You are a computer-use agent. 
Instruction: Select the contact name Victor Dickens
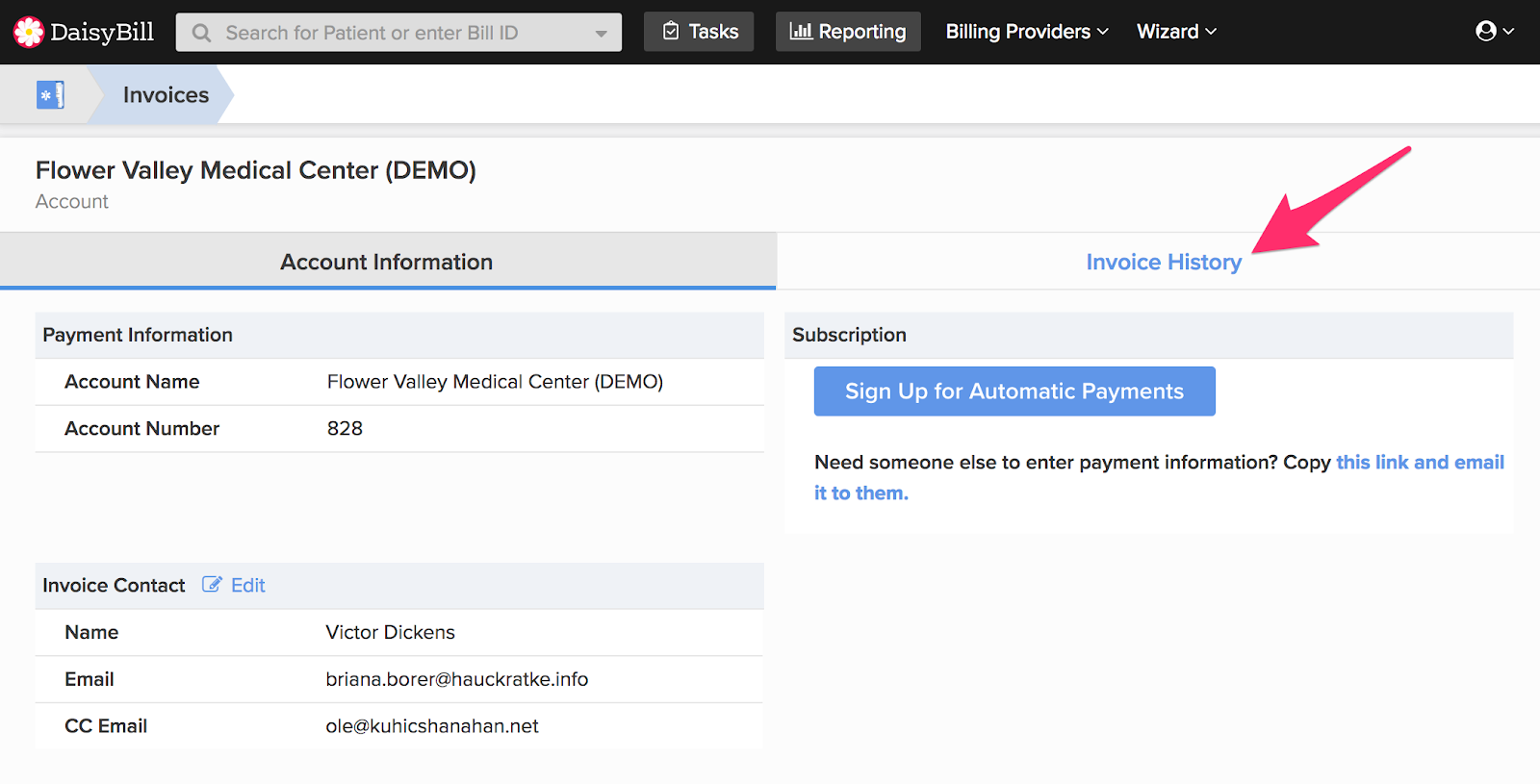(x=390, y=632)
